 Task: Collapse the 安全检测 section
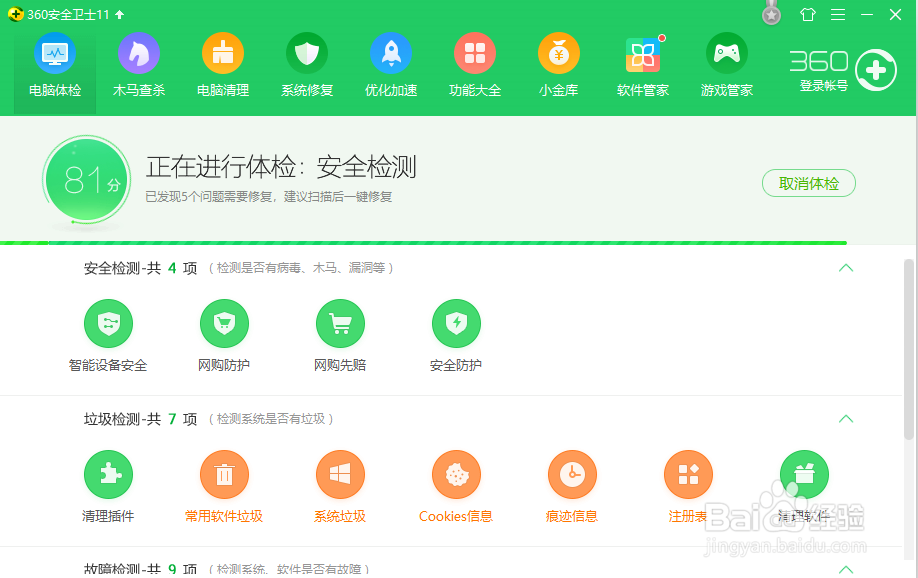coord(846,268)
